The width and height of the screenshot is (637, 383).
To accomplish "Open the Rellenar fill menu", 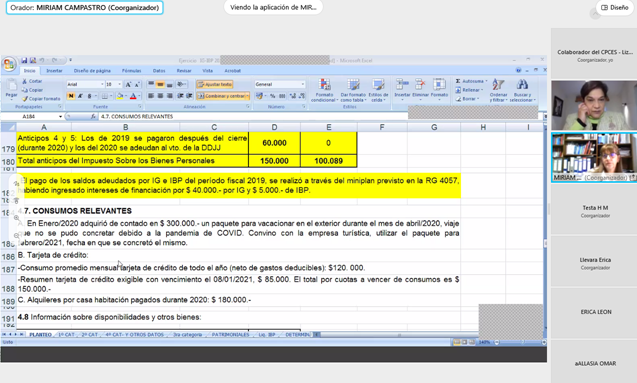I will click(469, 90).
